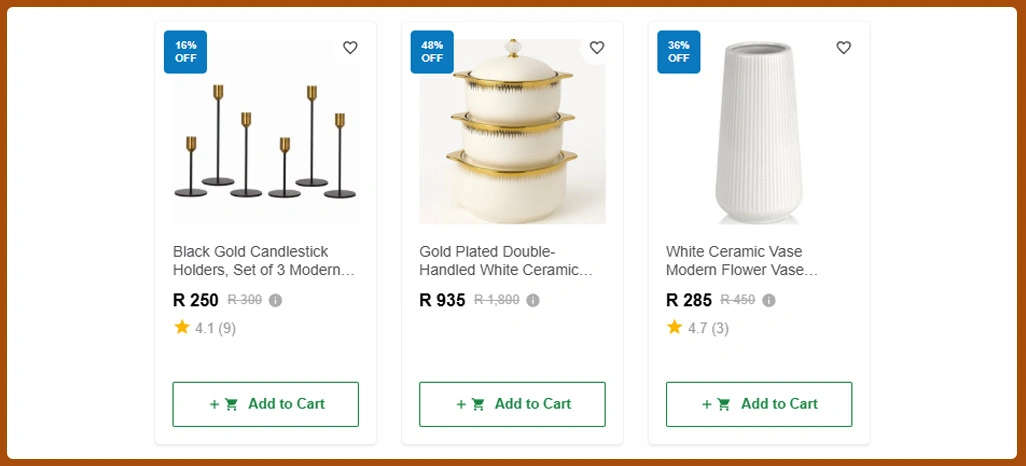Viewport: 1026px width, 466px height.
Task: Add Gold Plated Ceramic set to cart
Action: point(512,404)
